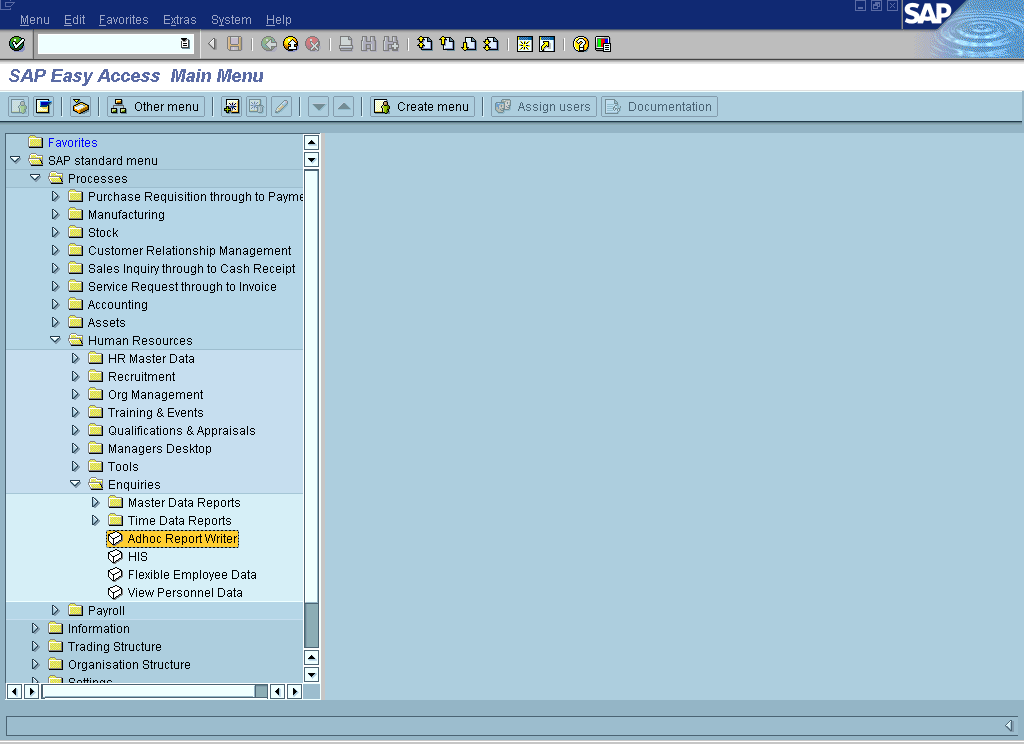The image size is (1024, 744).
Task: Collapse the SAP standard menu node
Action: coord(15,159)
